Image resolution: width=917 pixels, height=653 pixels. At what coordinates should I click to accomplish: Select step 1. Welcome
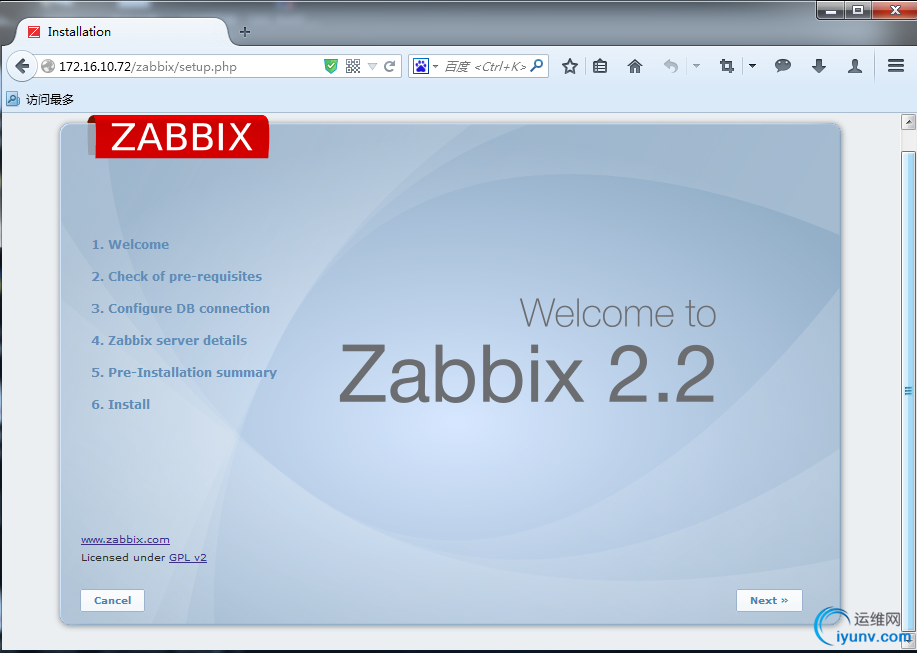pos(130,244)
